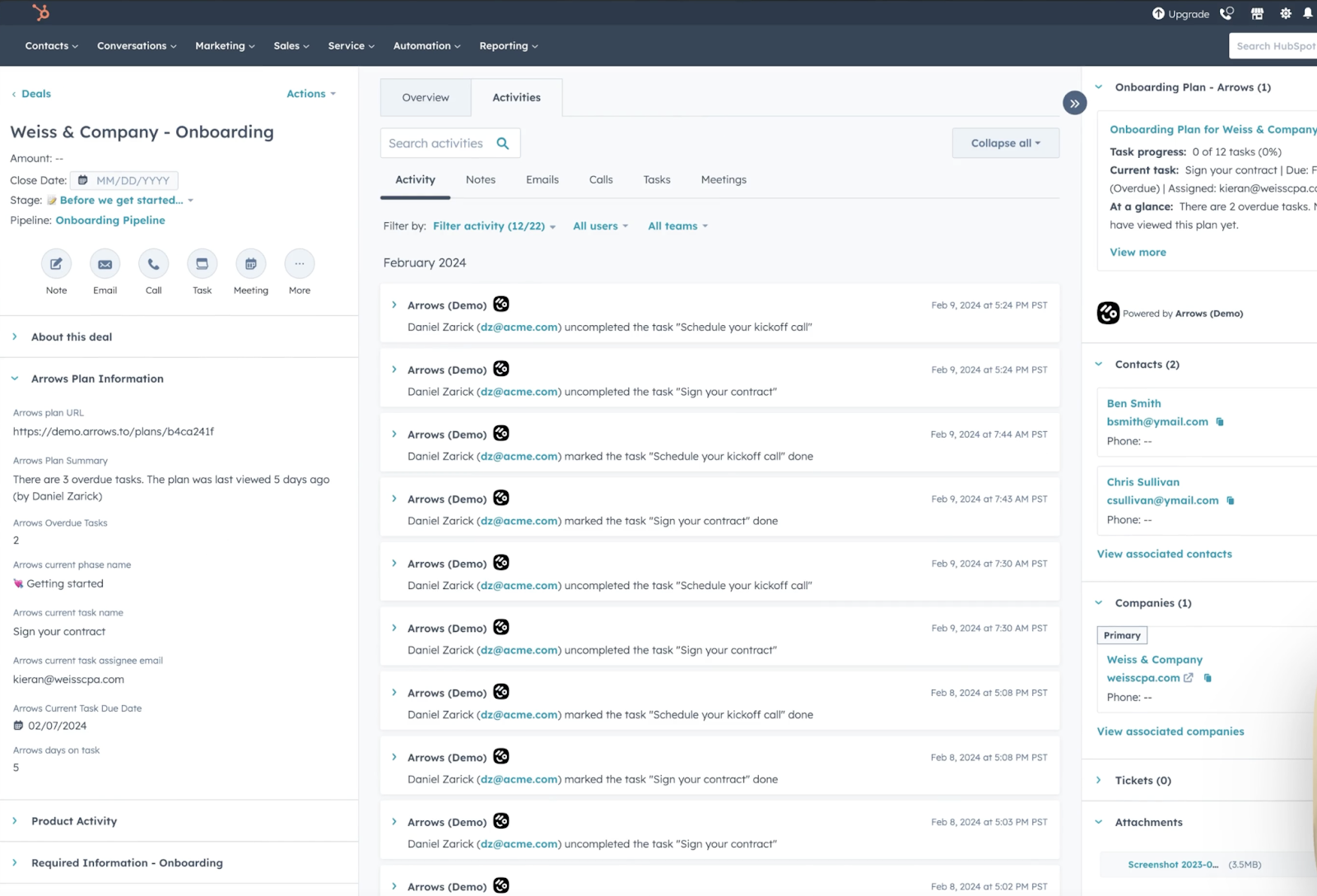Image resolution: width=1317 pixels, height=896 pixels.
Task: Open the Marketing navigation menu
Action: pos(225,46)
